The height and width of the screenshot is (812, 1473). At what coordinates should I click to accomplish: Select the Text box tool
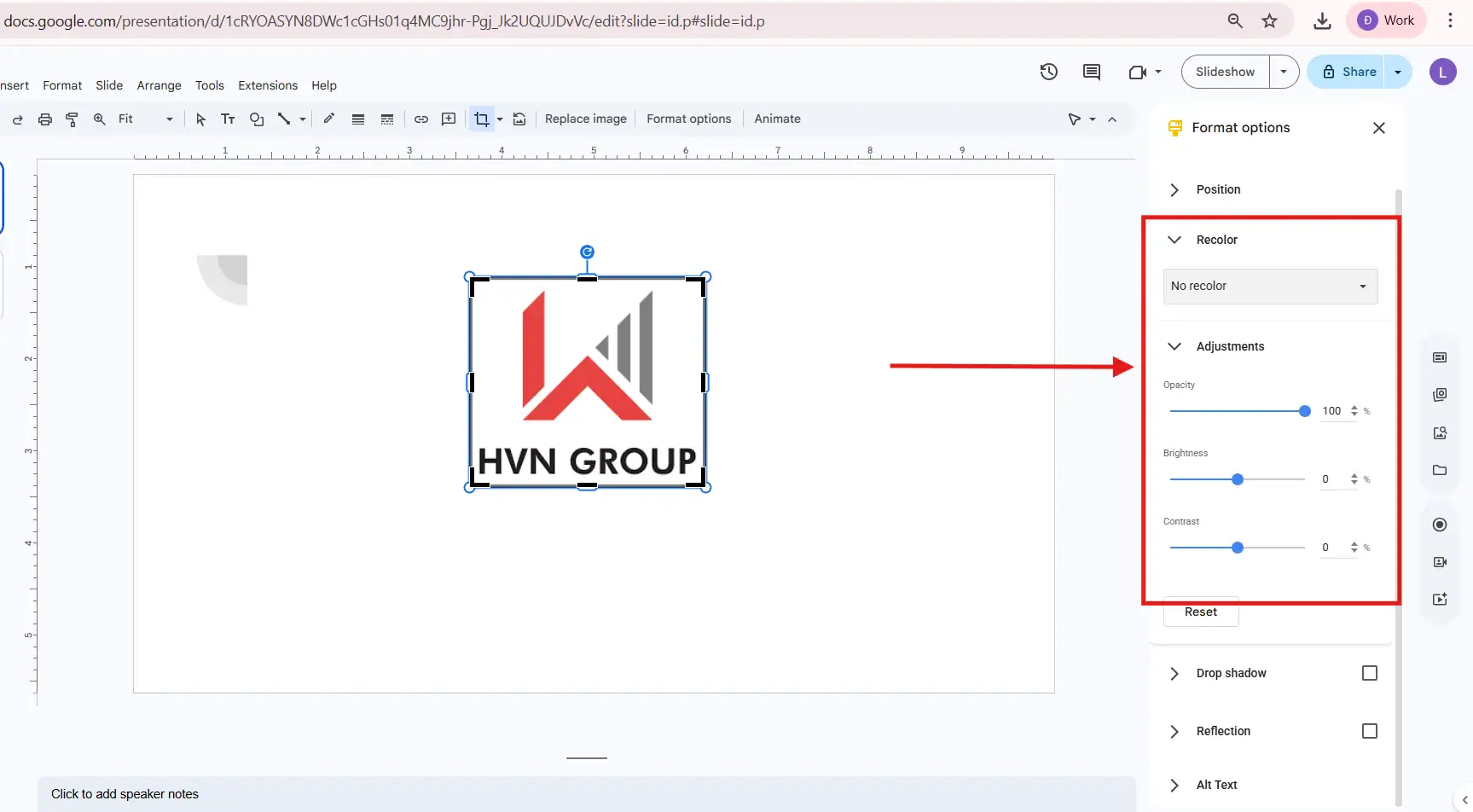pyautogui.click(x=228, y=119)
